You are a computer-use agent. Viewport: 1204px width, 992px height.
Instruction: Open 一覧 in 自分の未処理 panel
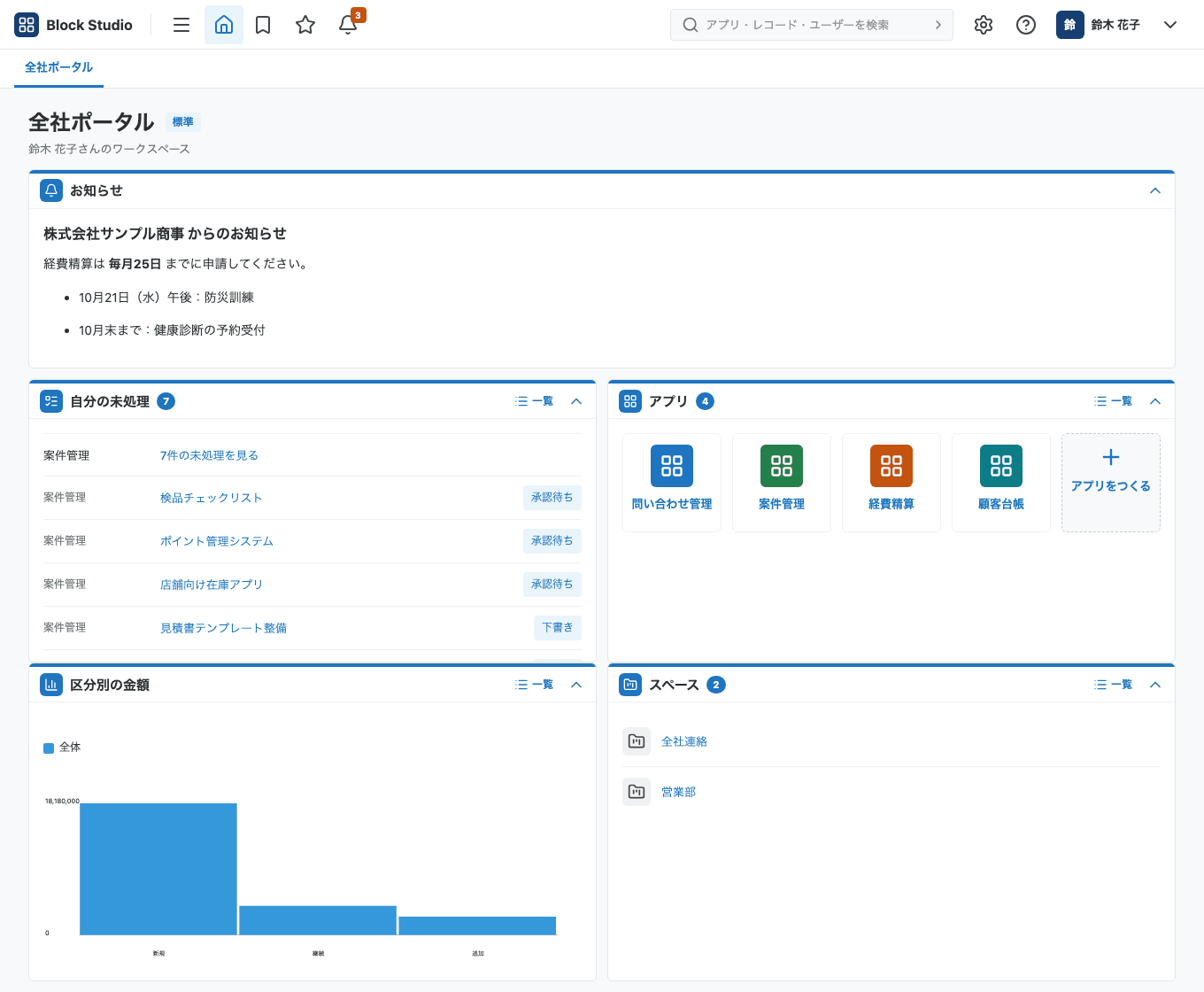coord(534,401)
